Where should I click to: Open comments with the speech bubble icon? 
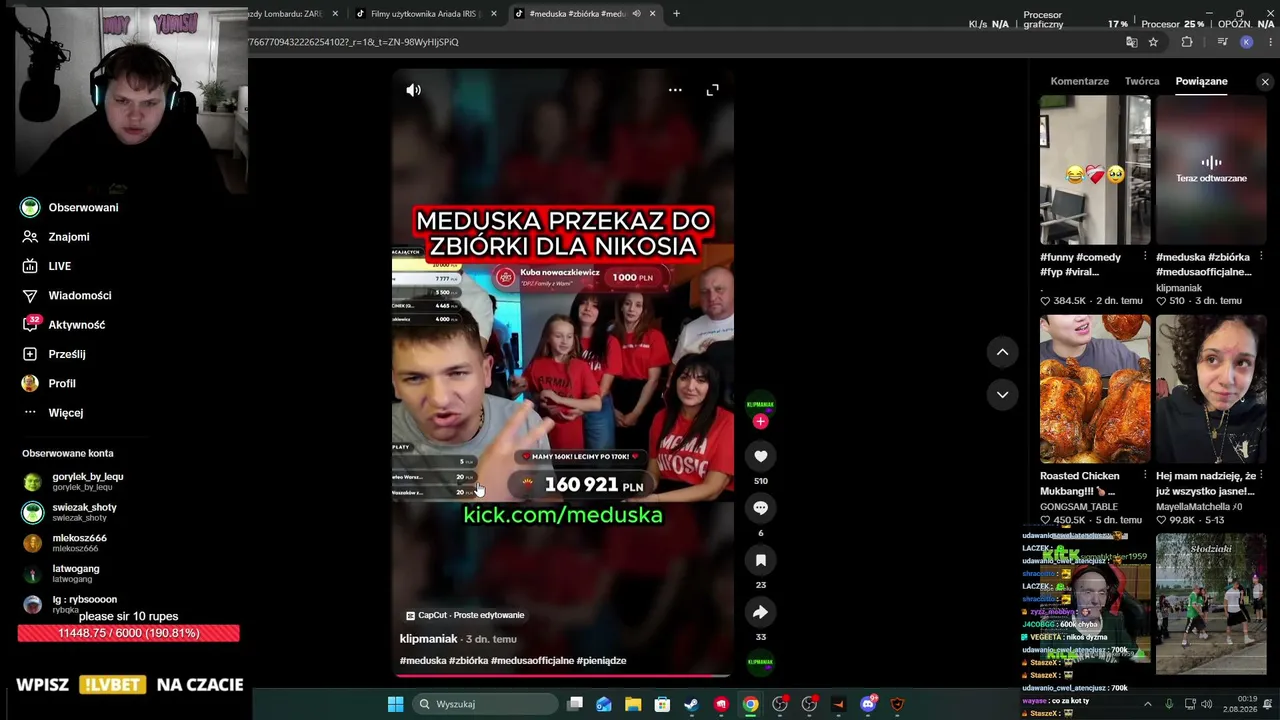point(760,508)
